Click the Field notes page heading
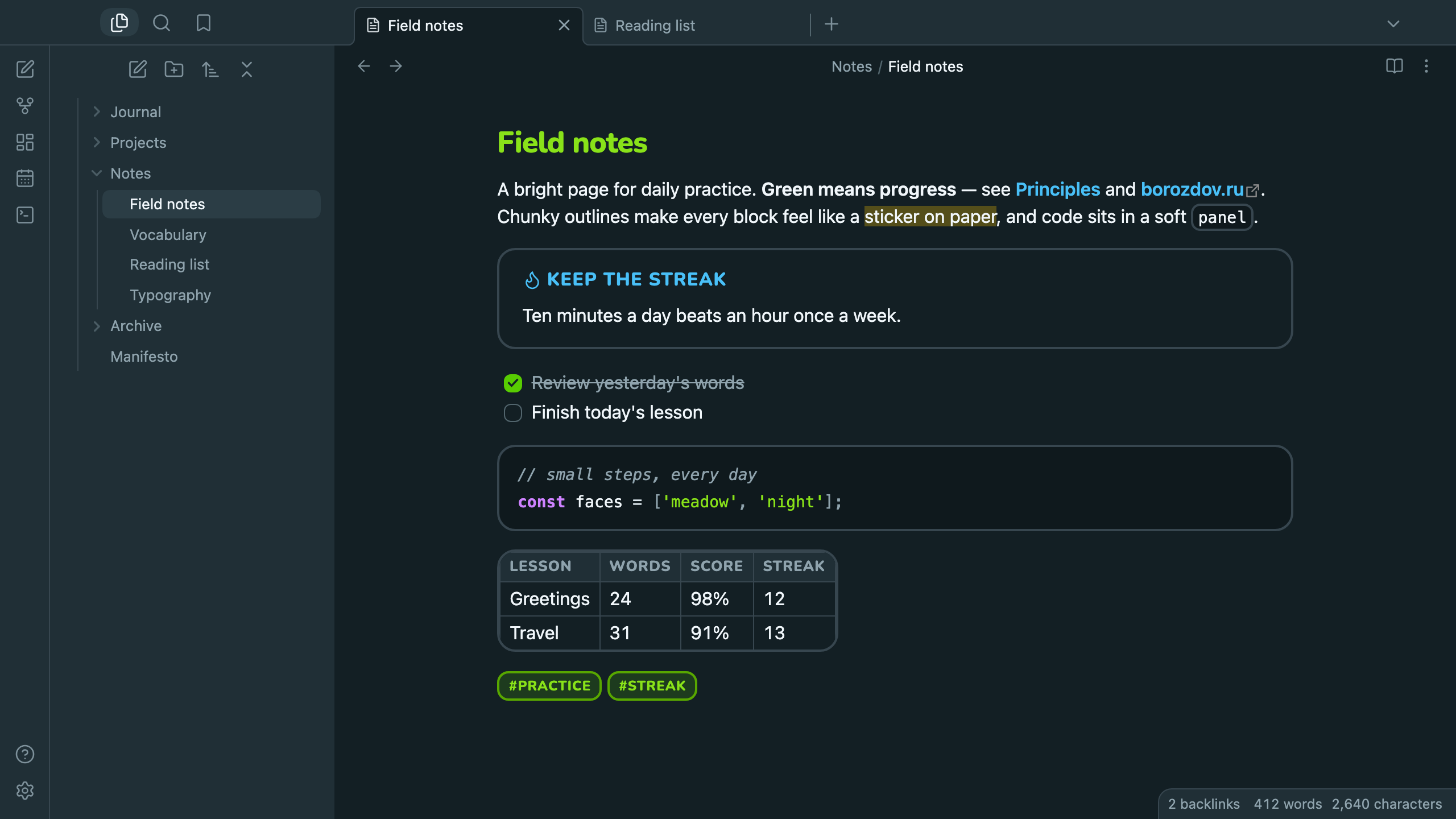 (572, 142)
